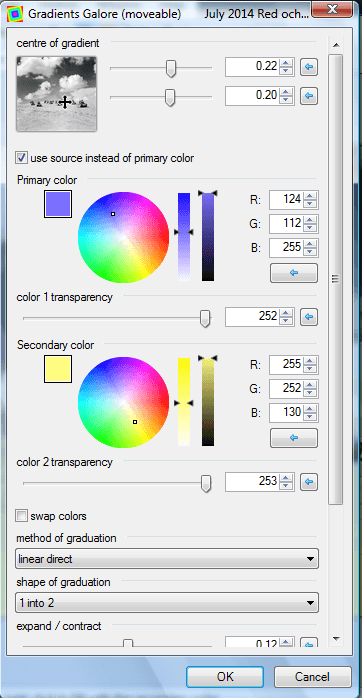The width and height of the screenshot is (362, 698).
Task: Open the method of graduation dropdown
Action: pyautogui.click(x=167, y=559)
